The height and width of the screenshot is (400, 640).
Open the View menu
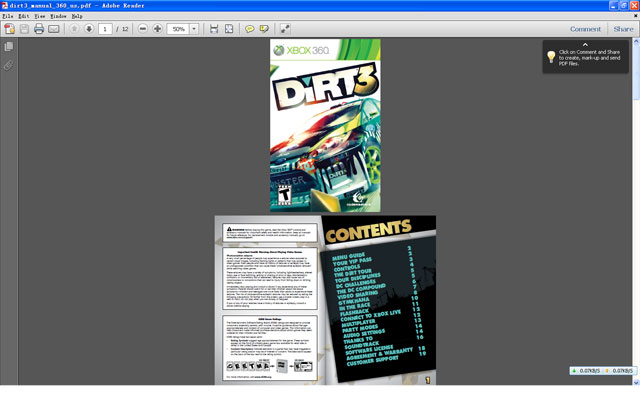click(40, 16)
